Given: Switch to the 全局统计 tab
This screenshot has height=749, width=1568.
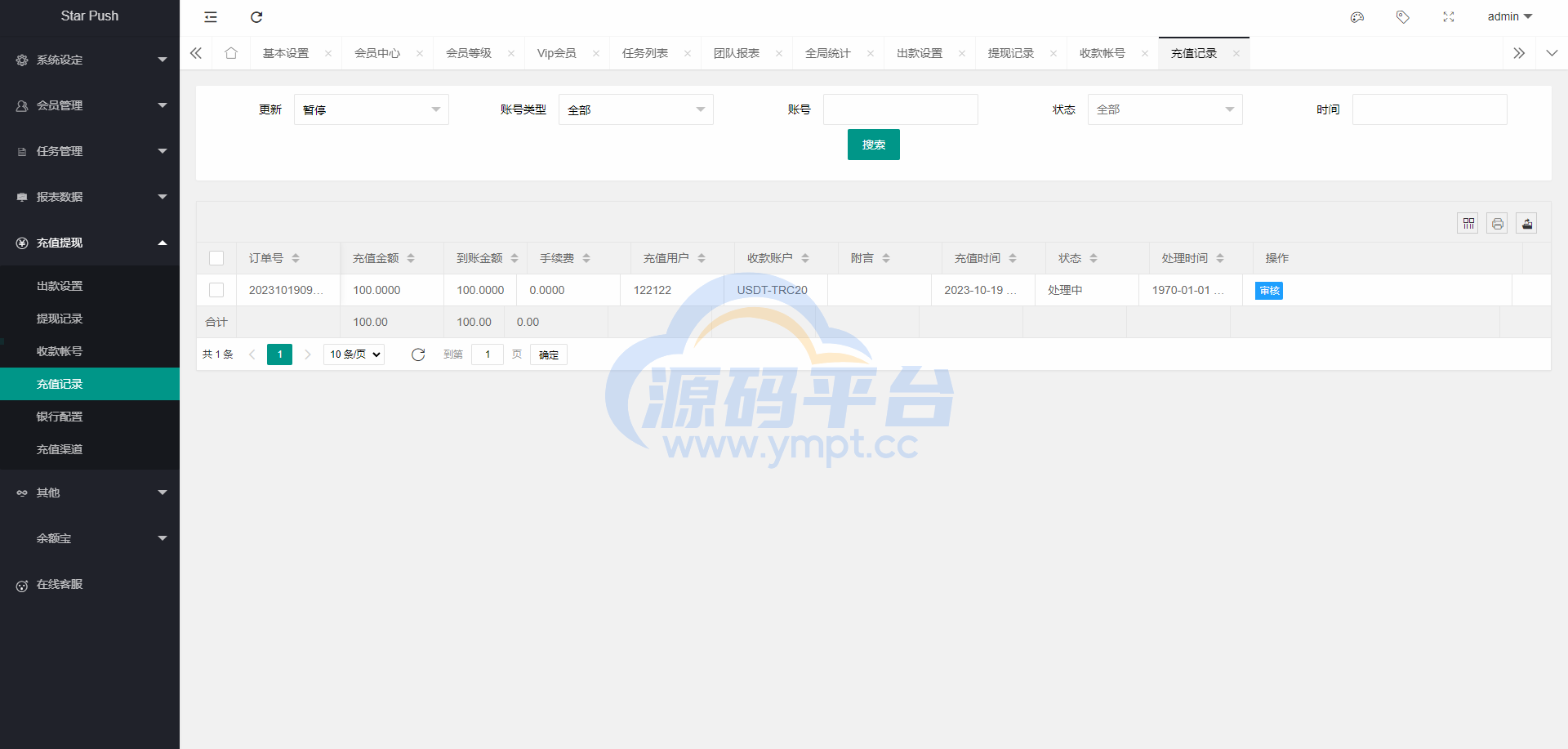Looking at the screenshot, I should tap(828, 53).
